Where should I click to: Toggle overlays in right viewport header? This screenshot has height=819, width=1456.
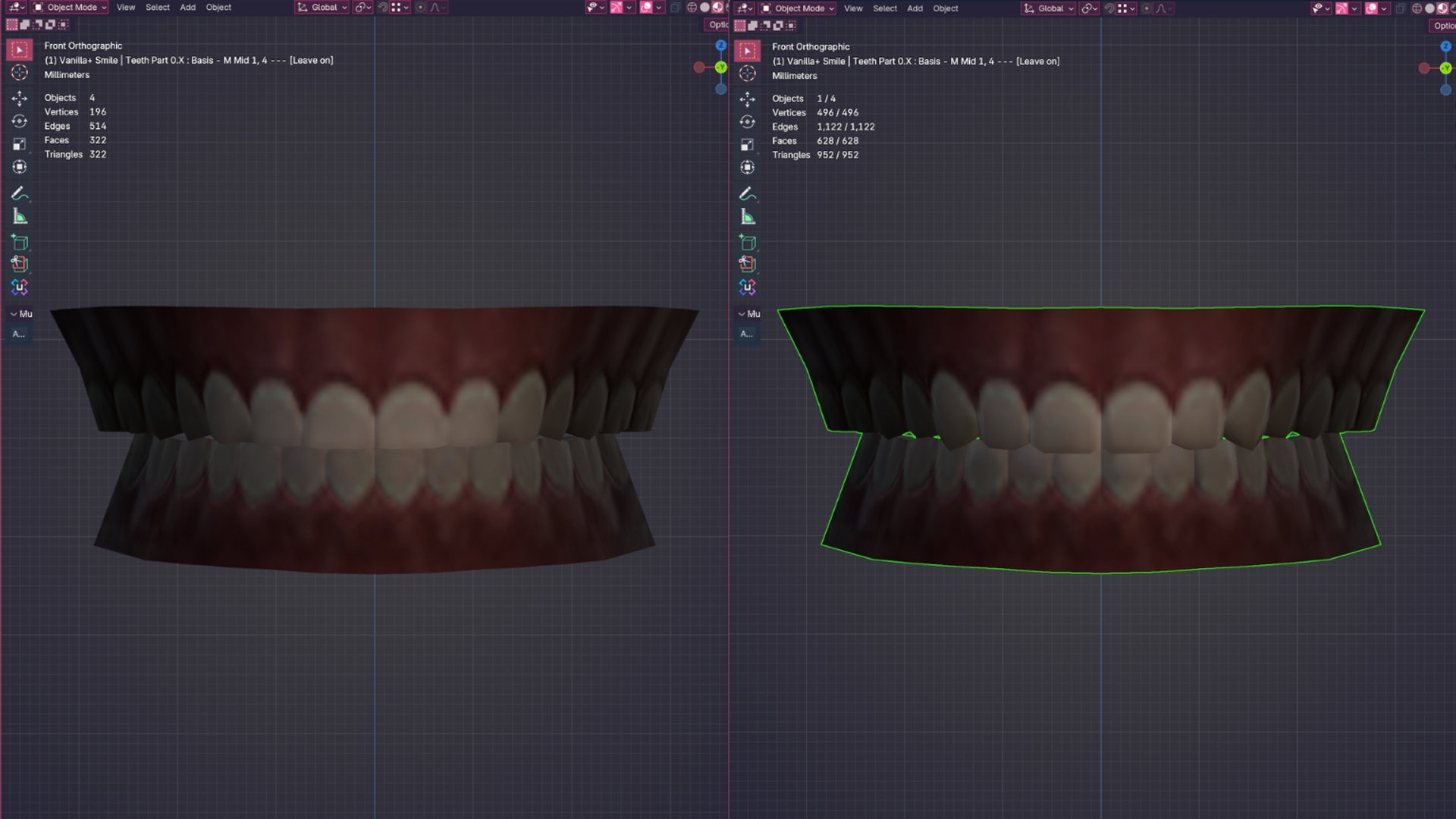(1371, 8)
